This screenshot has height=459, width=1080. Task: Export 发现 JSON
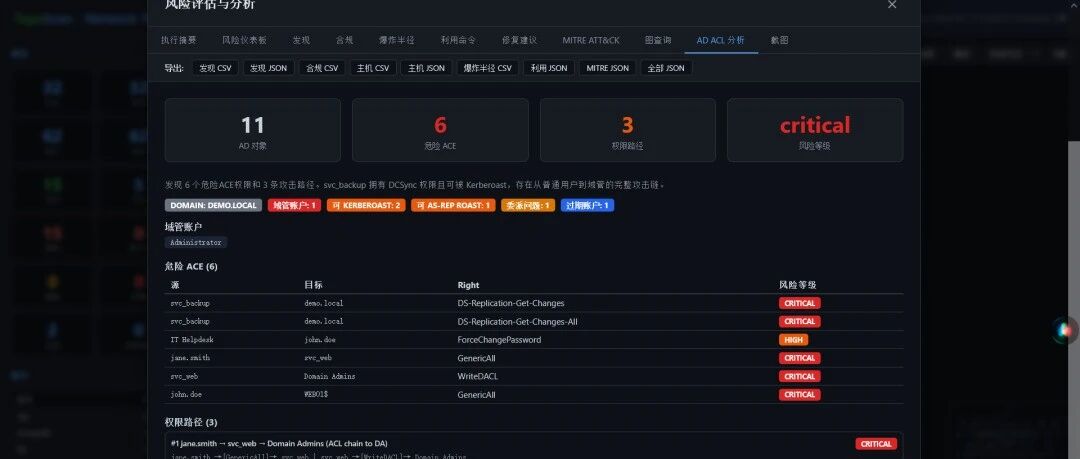pyautogui.click(x=269, y=68)
